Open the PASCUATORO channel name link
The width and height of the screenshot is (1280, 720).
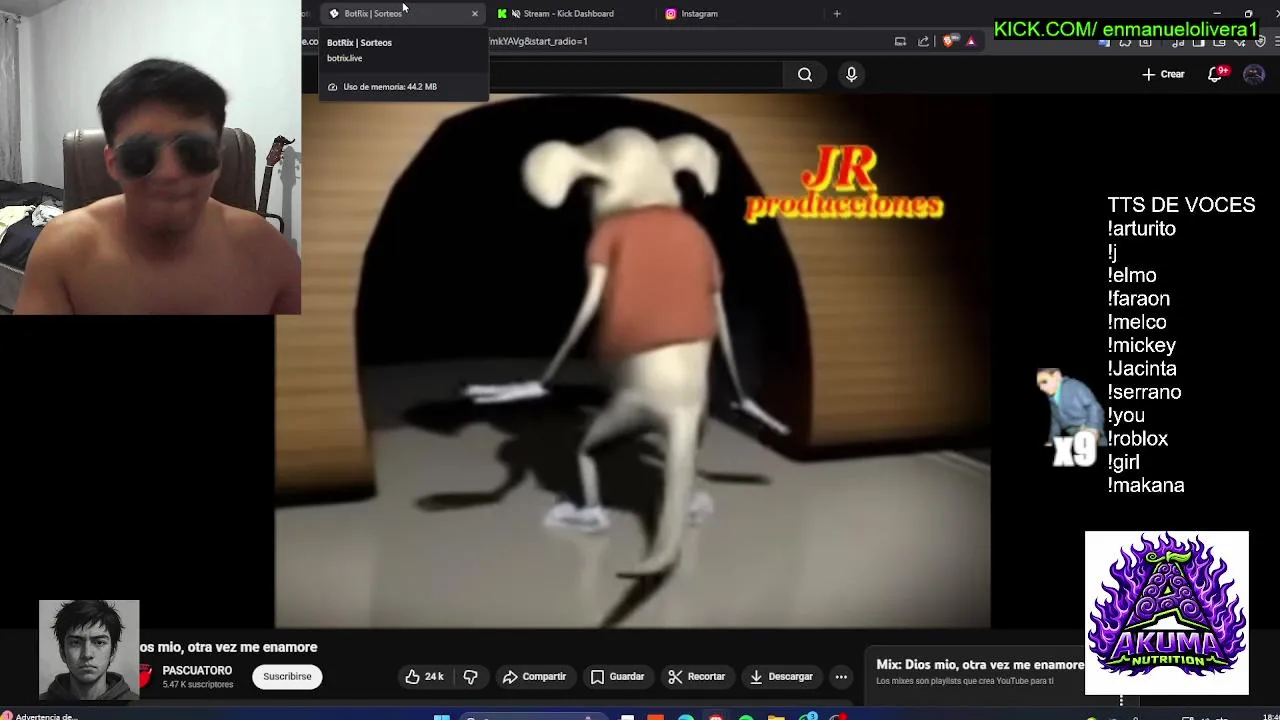coord(197,671)
